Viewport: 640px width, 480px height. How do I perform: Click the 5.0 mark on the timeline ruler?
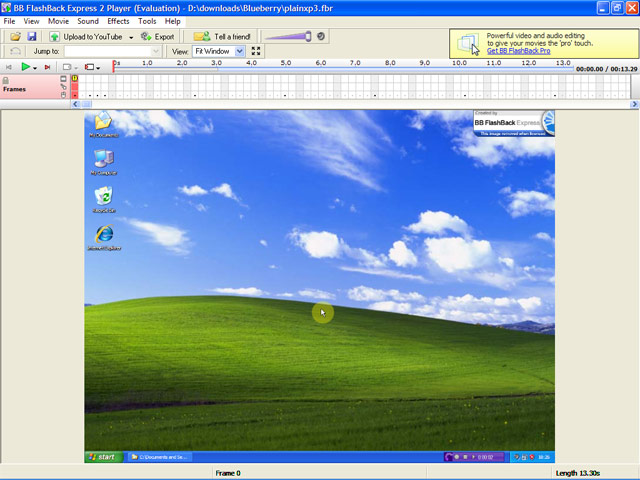pyautogui.click(x=286, y=63)
